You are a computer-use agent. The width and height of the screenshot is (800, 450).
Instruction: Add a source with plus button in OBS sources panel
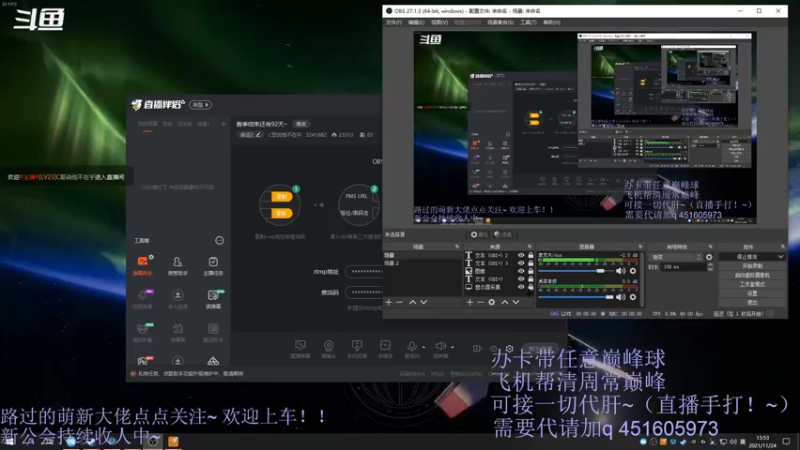click(x=469, y=302)
